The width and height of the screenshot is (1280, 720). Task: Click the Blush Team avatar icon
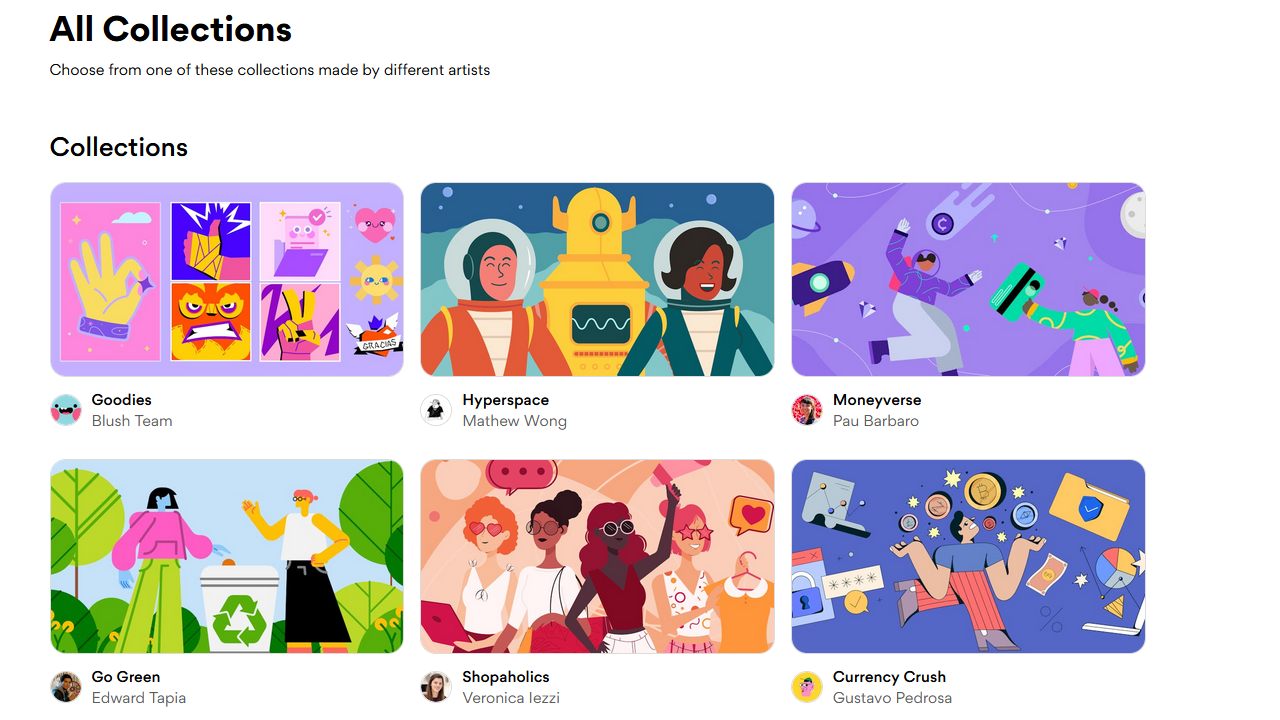coord(66,410)
